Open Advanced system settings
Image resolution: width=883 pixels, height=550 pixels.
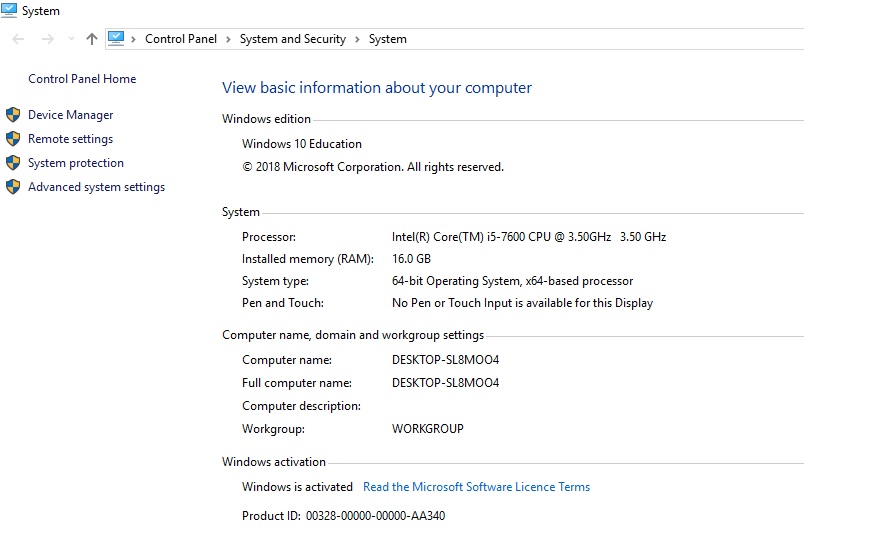[x=96, y=187]
